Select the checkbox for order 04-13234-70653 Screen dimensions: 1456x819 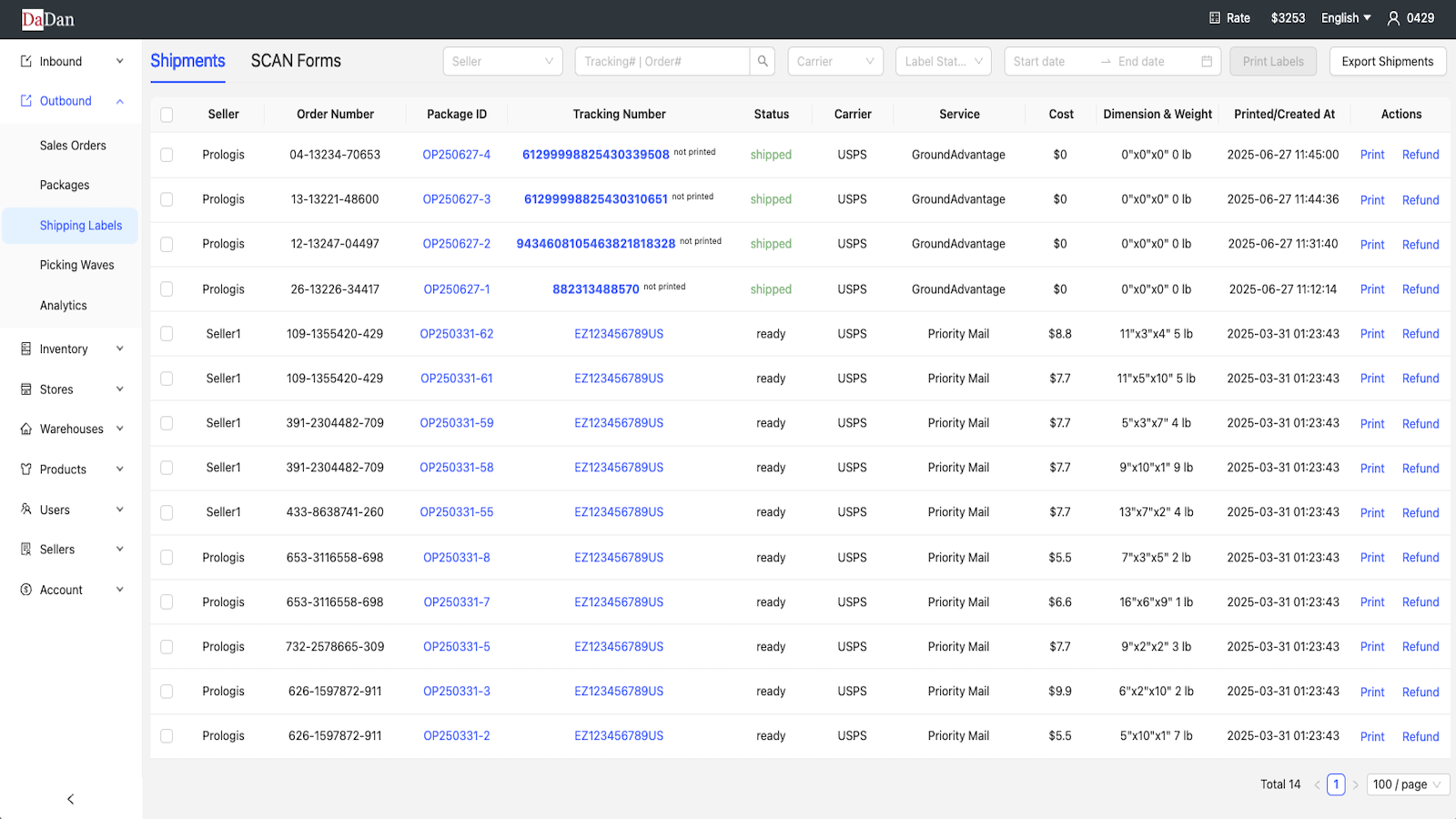point(167,155)
